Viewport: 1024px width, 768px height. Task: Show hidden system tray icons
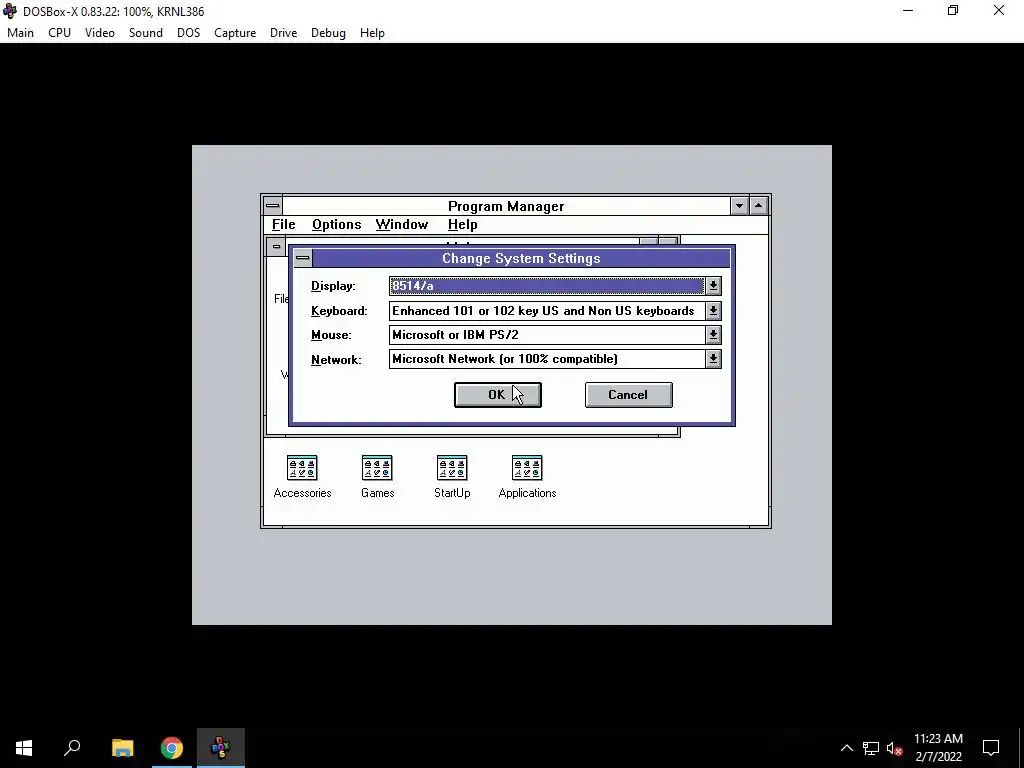(846, 748)
